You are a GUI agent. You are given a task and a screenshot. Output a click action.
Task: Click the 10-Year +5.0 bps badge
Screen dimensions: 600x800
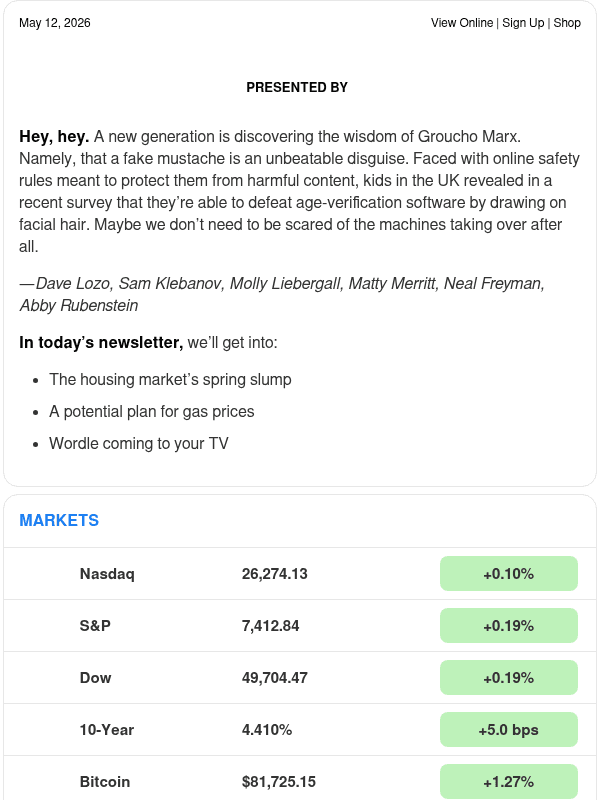point(509,730)
